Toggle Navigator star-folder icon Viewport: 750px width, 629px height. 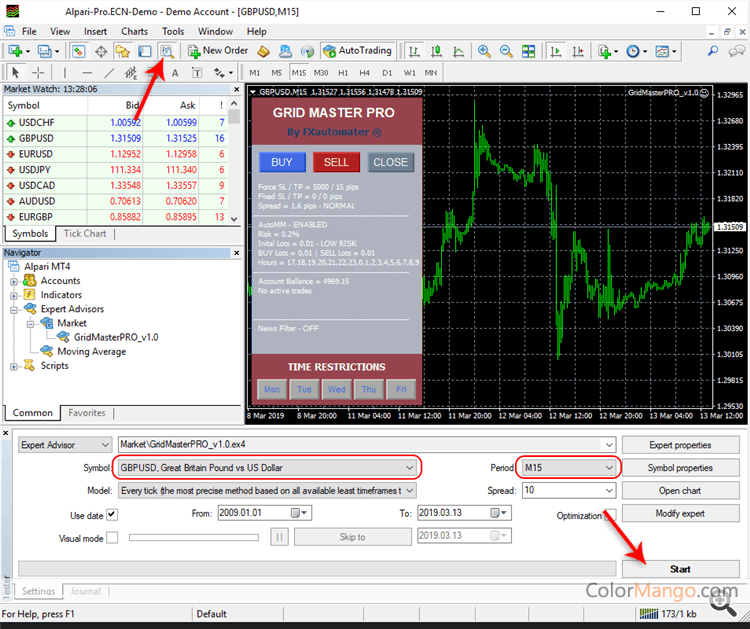[122, 51]
